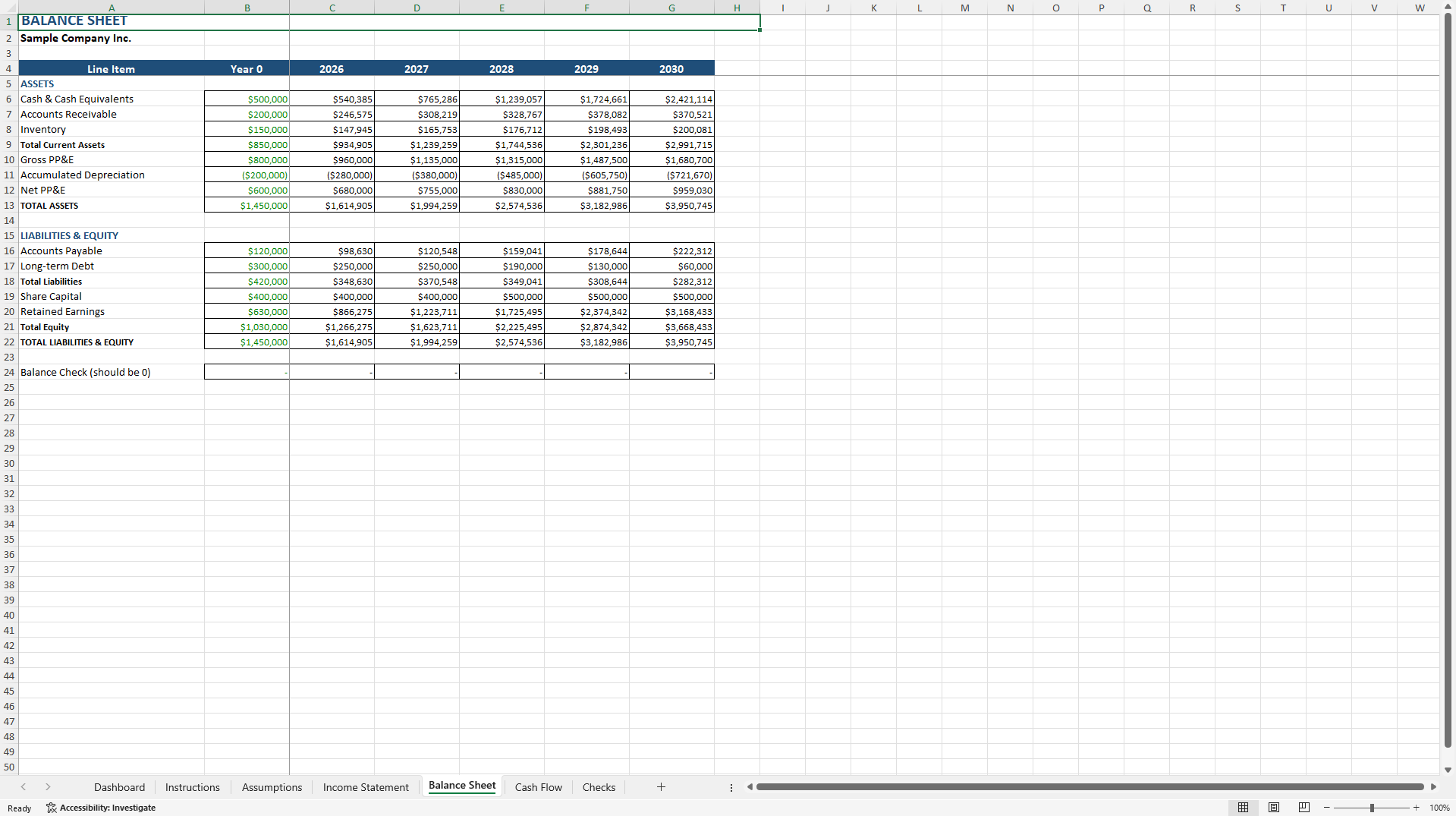Switch to Assumptions sheet tab
The image size is (1456, 816).
(x=272, y=787)
